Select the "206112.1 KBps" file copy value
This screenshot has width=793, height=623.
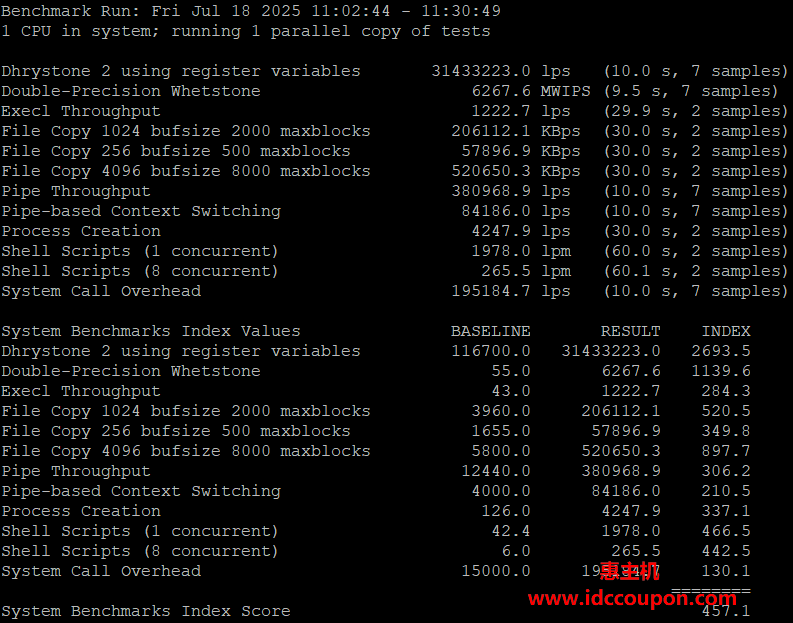click(516, 131)
